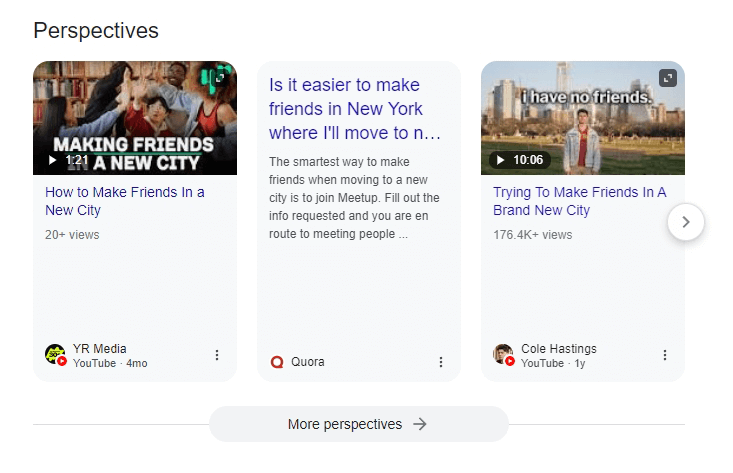Click the Perspectives heading
This screenshot has height=473, width=733.
96,31
